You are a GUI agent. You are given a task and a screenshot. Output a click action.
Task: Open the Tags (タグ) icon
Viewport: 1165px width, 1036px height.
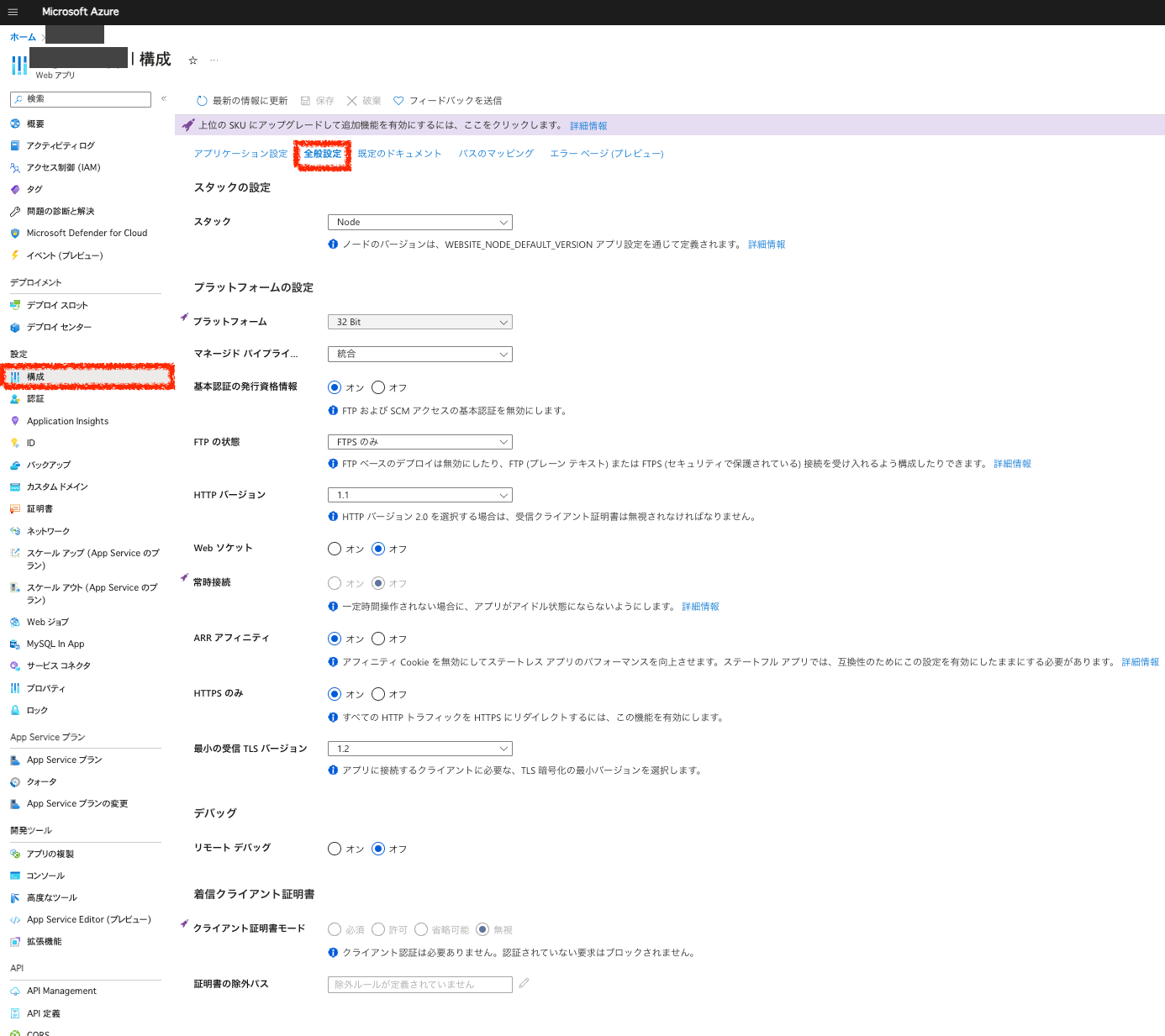coord(15,189)
